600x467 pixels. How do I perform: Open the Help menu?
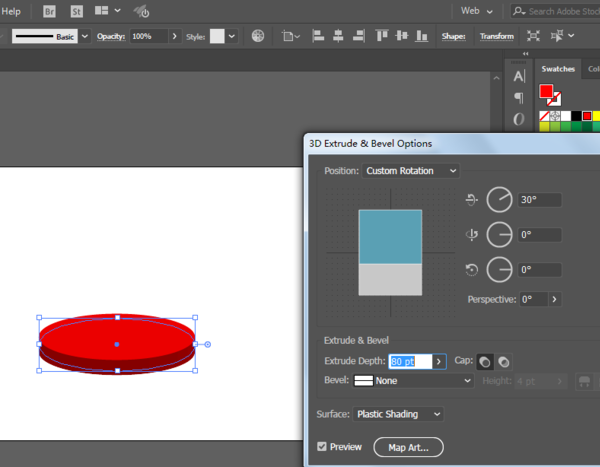point(11,11)
